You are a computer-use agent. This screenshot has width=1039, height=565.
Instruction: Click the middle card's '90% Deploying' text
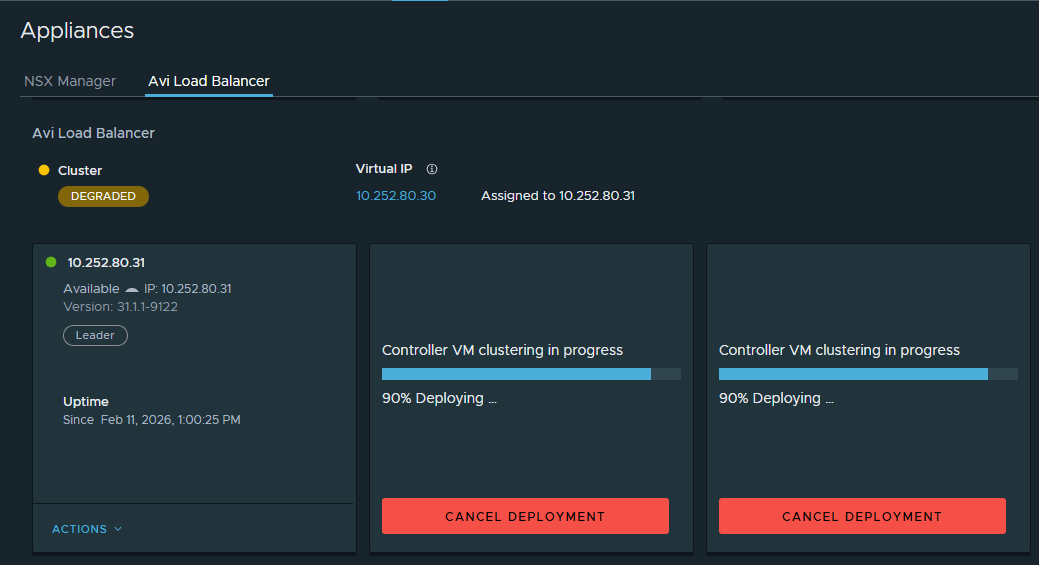pyautogui.click(x=439, y=398)
